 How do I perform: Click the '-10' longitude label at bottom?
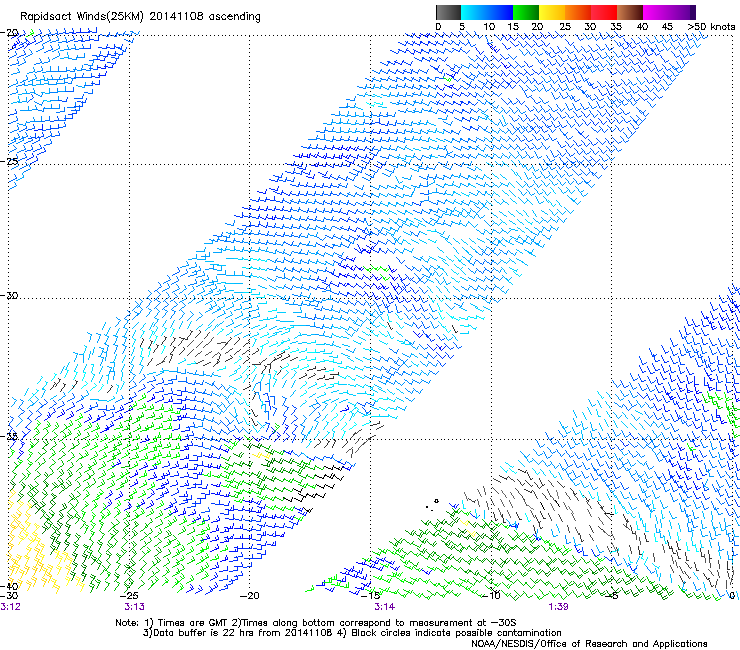coord(491,596)
